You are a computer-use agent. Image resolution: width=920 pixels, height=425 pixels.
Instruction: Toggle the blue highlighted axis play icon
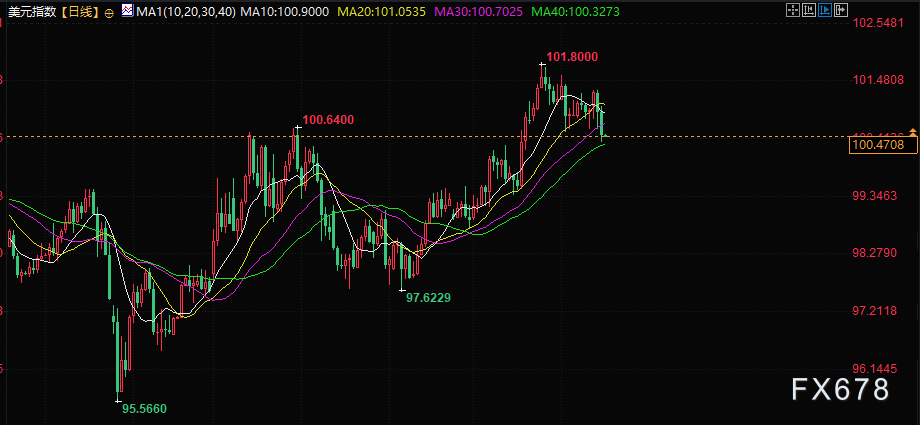point(825,10)
